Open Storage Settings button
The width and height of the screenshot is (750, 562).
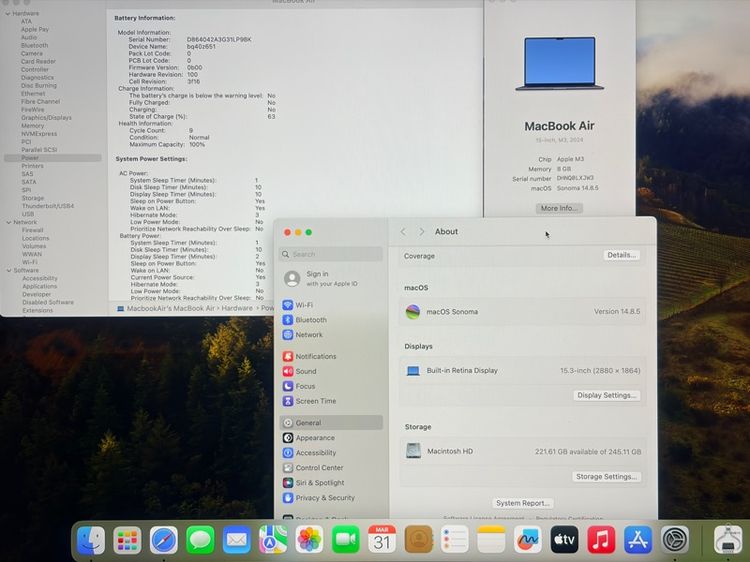606,476
